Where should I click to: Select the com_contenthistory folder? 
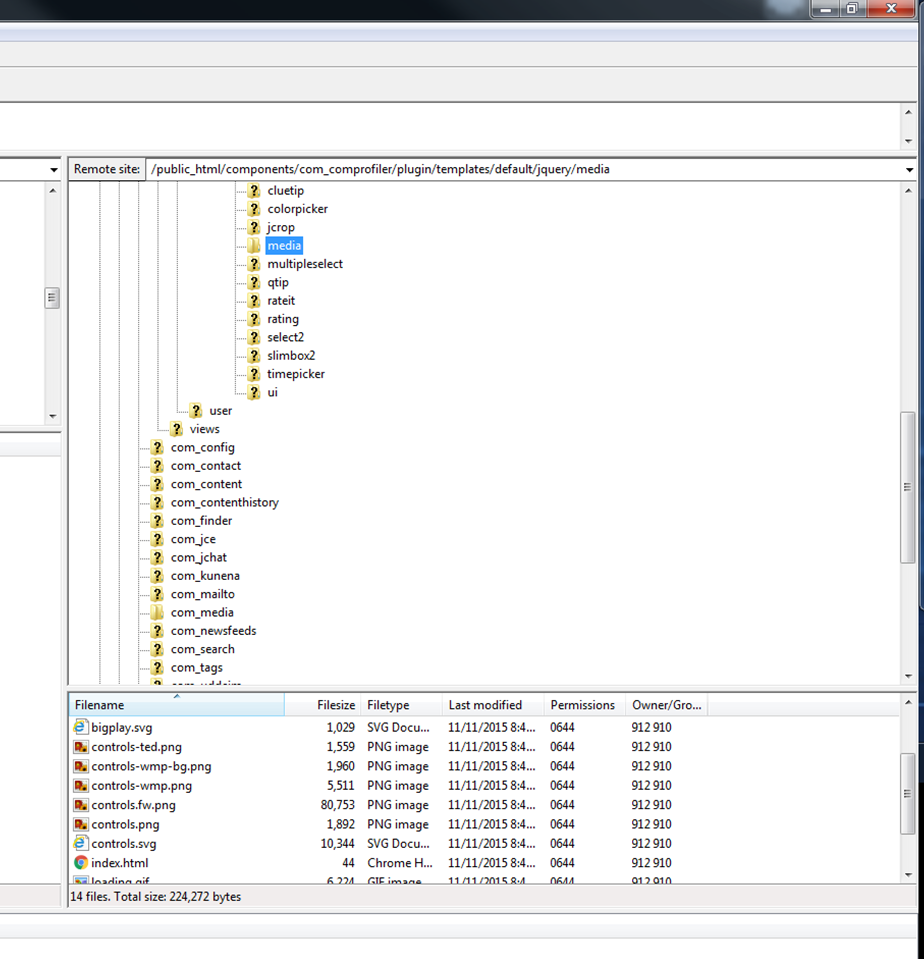pyautogui.click(x=224, y=503)
